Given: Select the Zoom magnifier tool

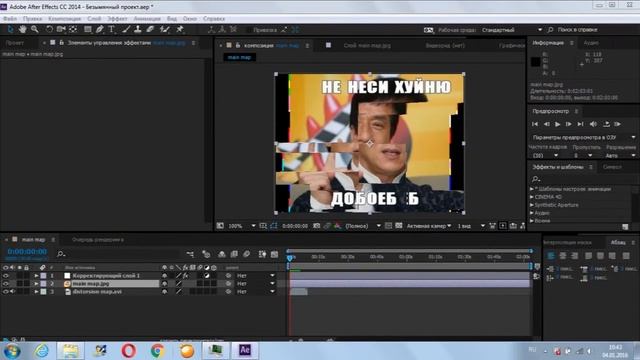Looking at the screenshot, I should (x=35, y=29).
